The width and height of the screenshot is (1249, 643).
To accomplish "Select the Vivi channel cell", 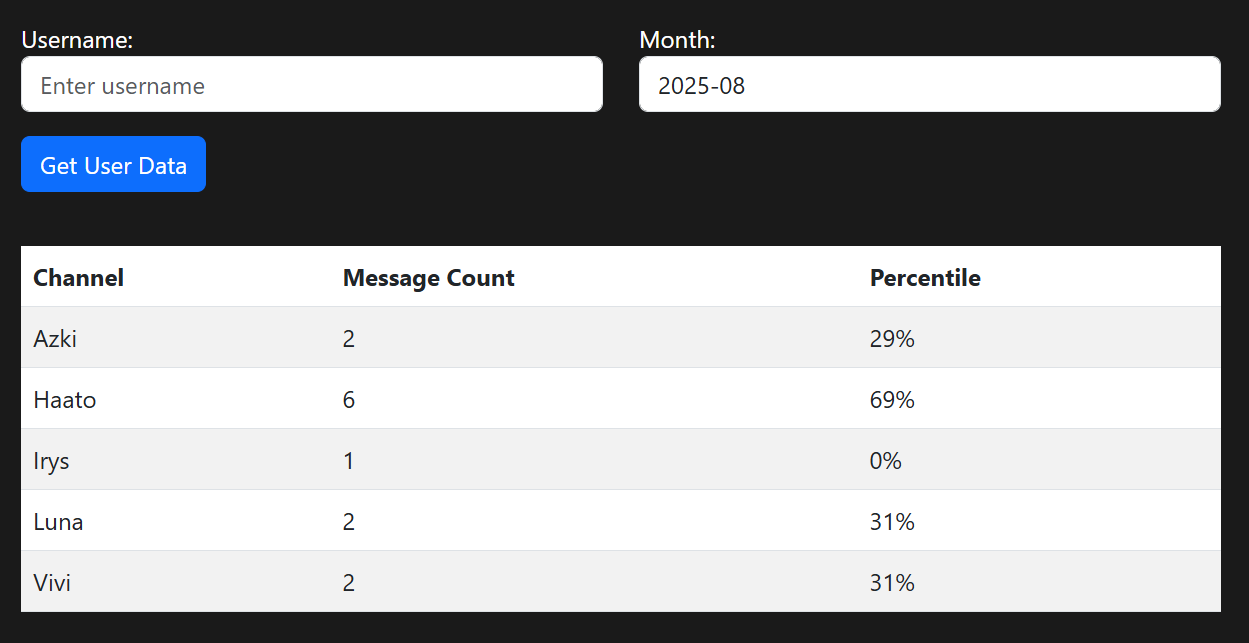I will [52, 583].
